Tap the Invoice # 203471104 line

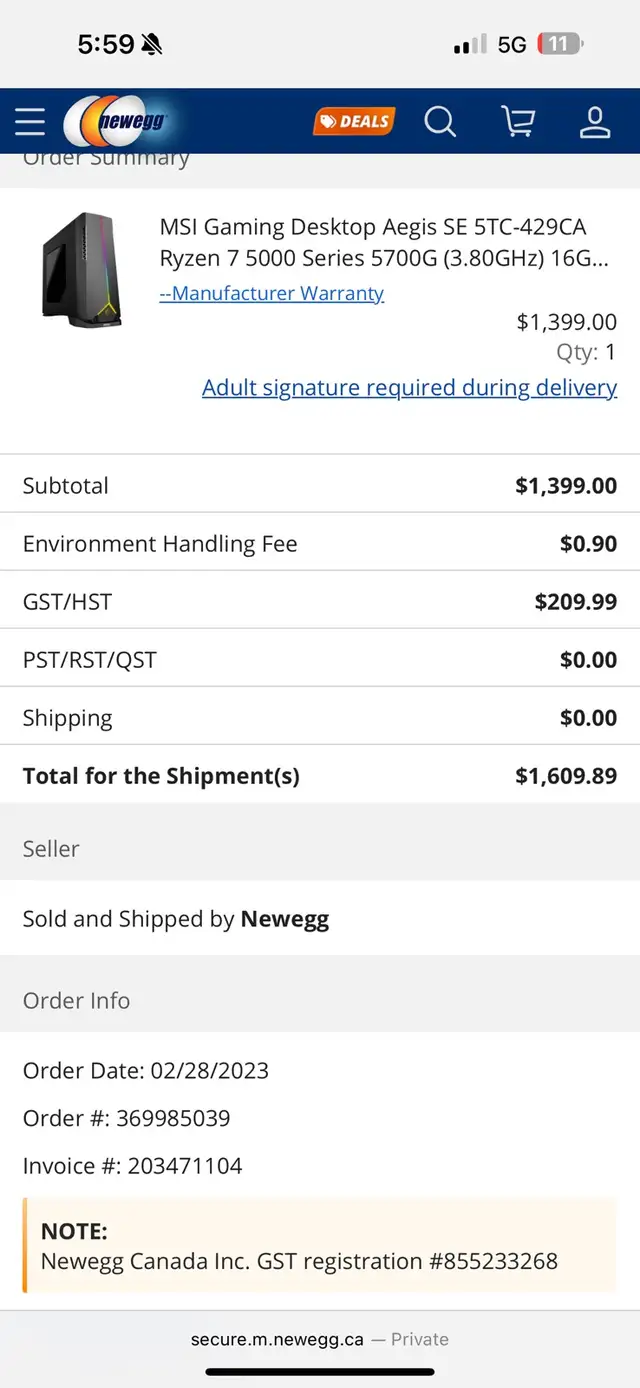tap(133, 1166)
